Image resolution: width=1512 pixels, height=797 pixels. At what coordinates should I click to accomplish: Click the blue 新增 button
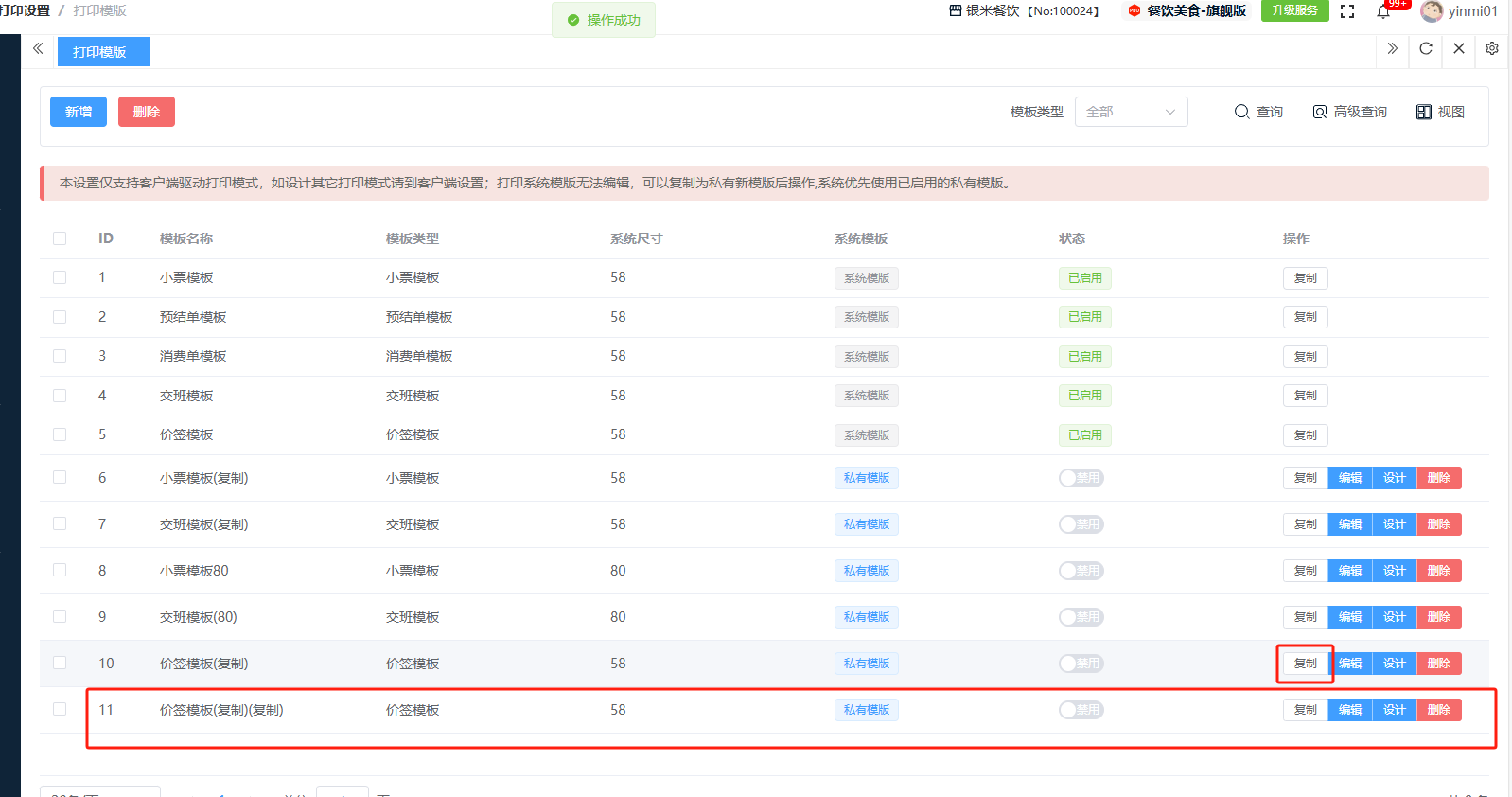(79, 112)
